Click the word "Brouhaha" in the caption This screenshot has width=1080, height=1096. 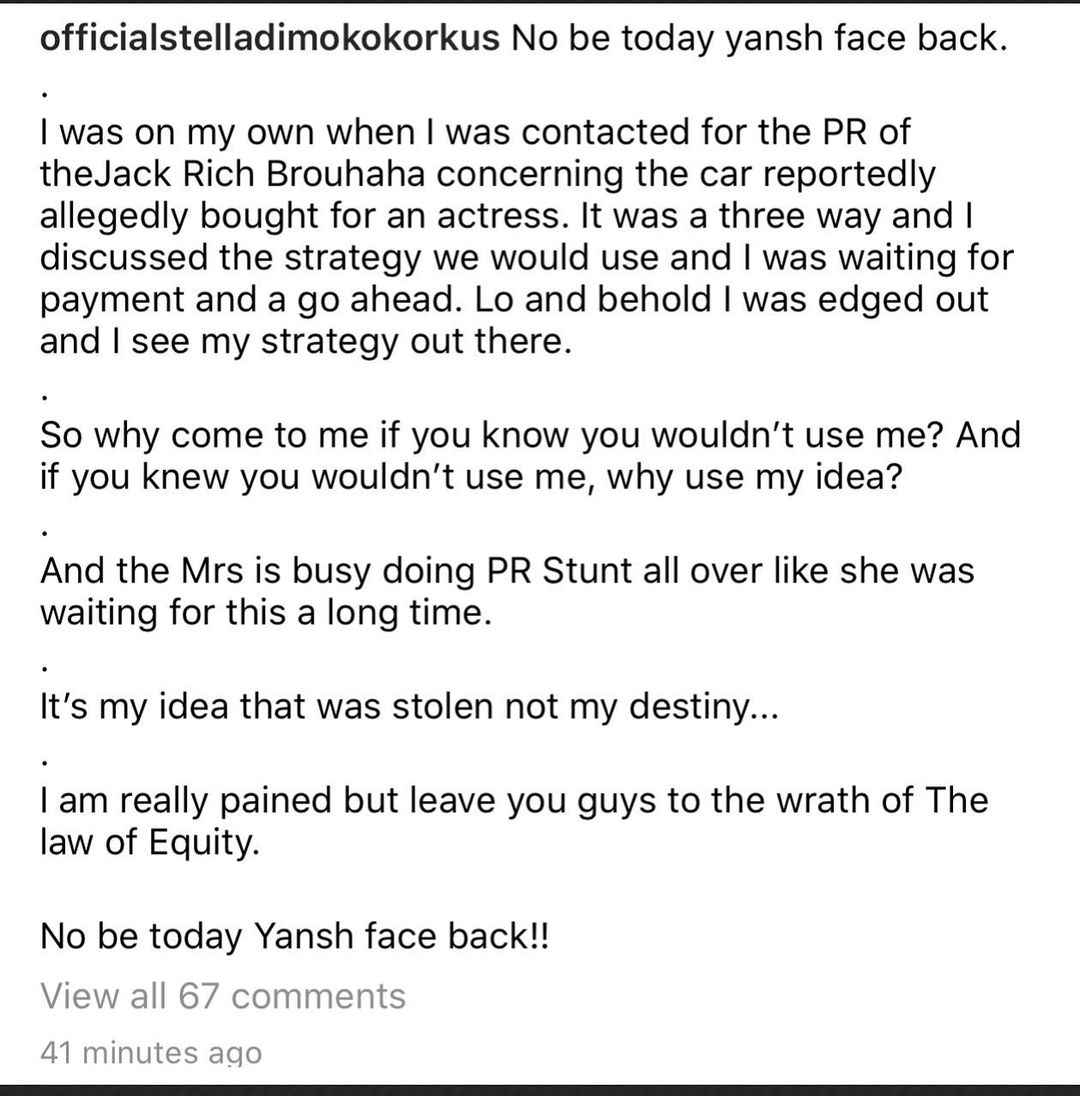pyautogui.click(x=345, y=174)
